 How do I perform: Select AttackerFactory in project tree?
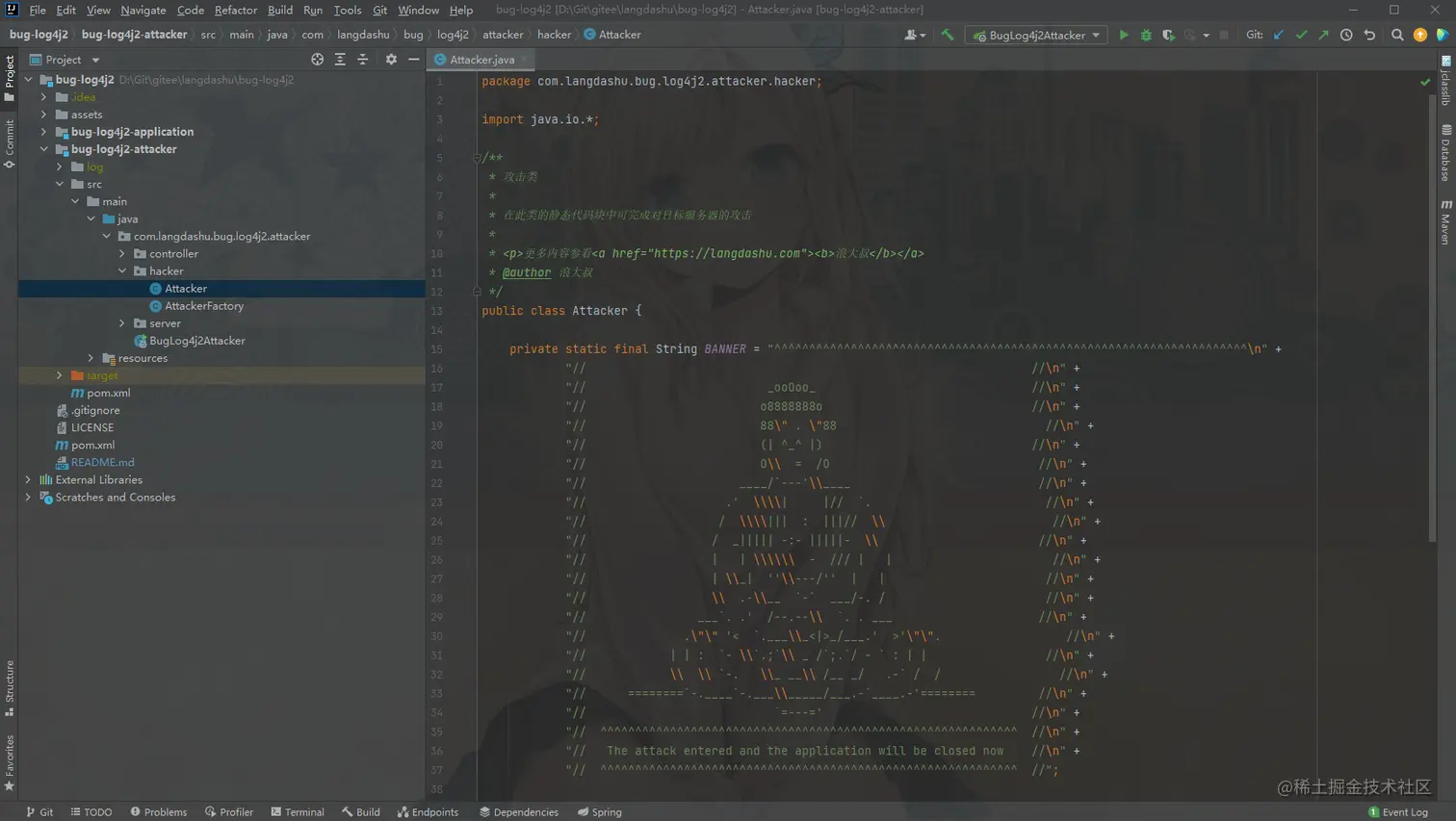pyautogui.click(x=203, y=306)
